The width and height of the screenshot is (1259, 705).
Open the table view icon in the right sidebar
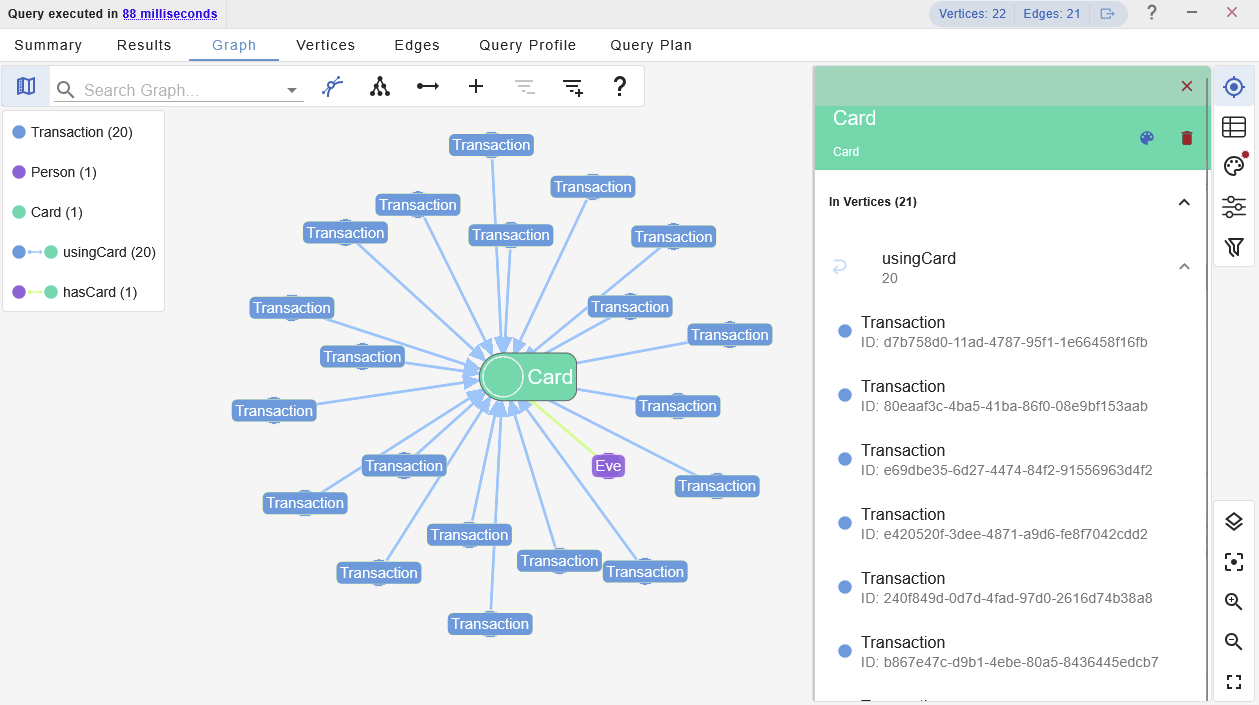click(x=1234, y=127)
